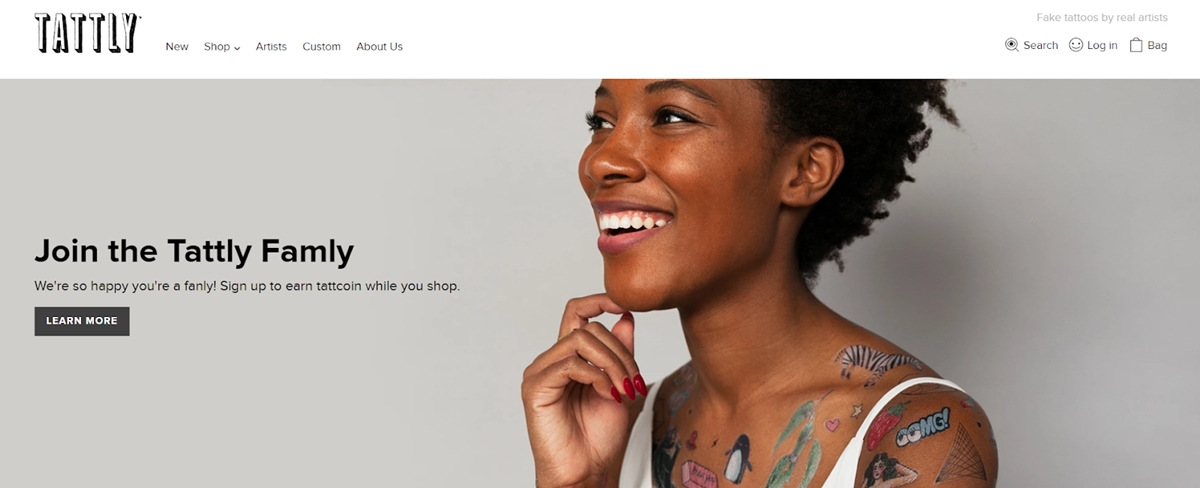Select Custom in the navigation bar
This screenshot has height=488, width=1200.
pos(321,47)
